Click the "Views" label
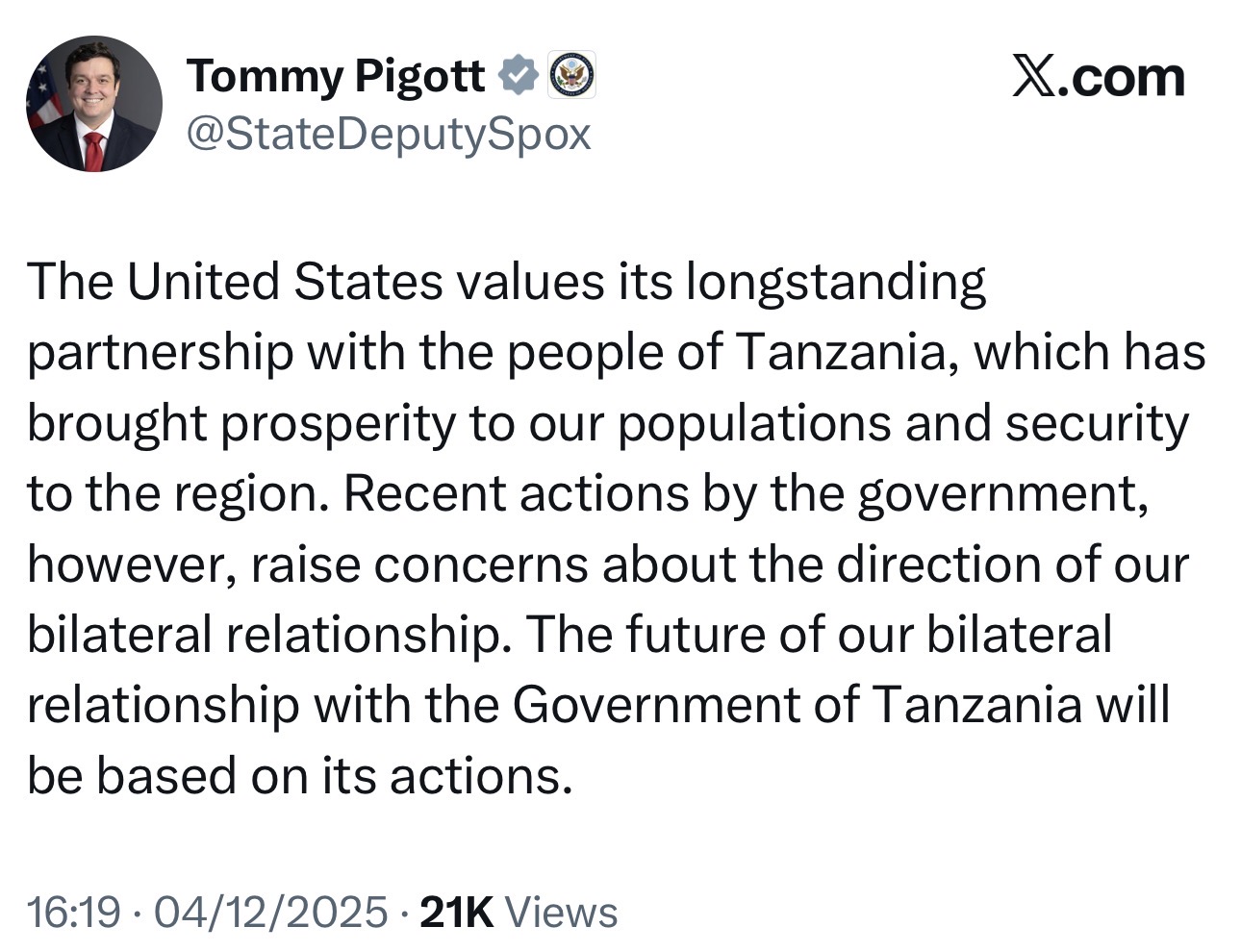 (561, 911)
